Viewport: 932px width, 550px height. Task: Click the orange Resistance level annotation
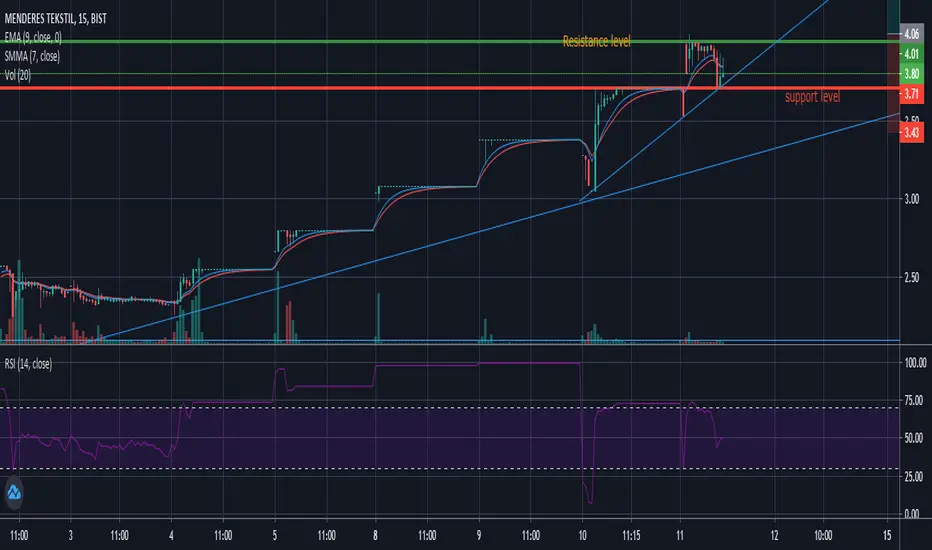[x=596, y=41]
